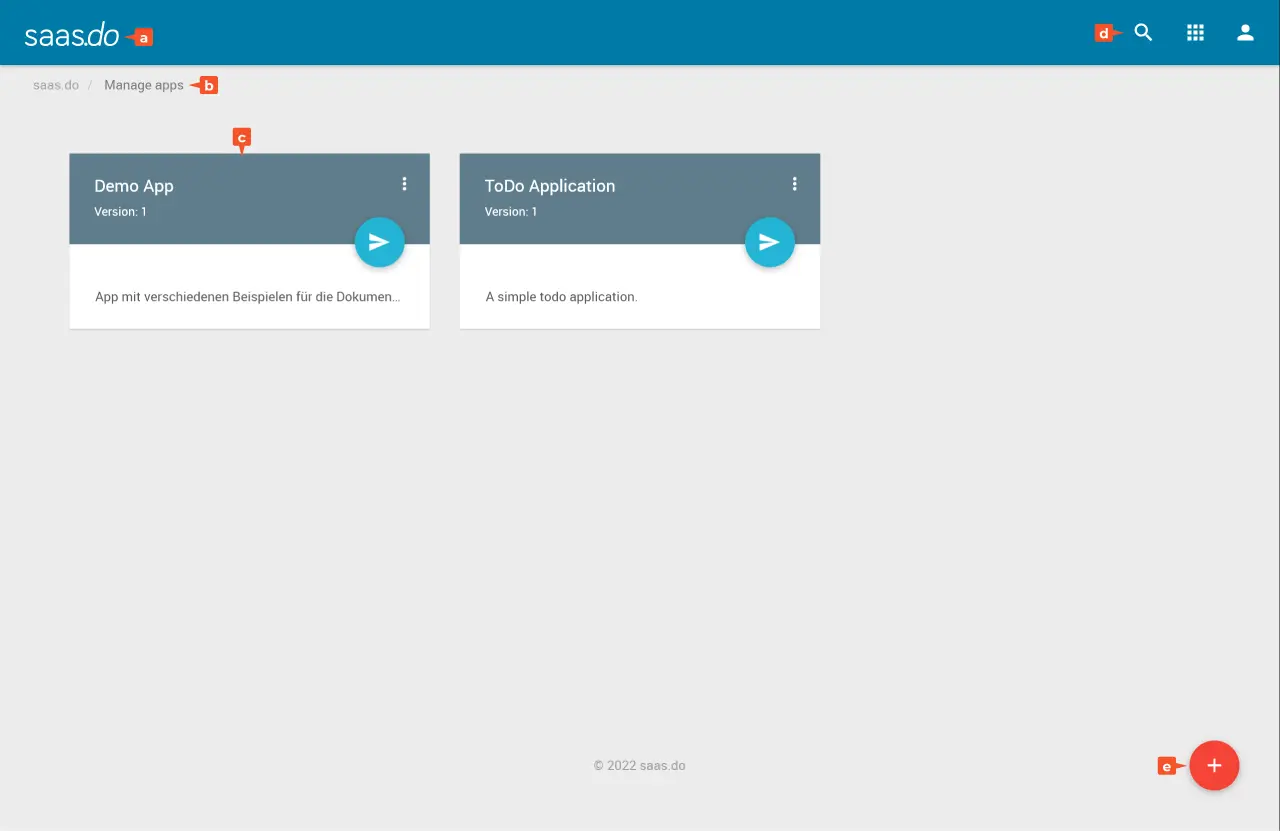Launch Demo App with its paper-plane button
Viewport: 1280px width, 831px height.
(379, 242)
